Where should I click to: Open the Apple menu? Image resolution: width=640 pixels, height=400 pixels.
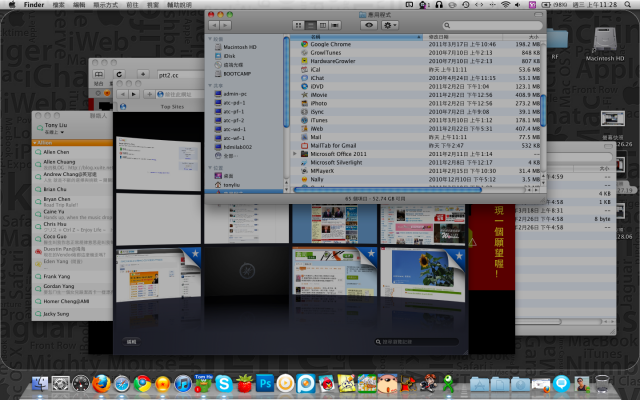(12, 4)
